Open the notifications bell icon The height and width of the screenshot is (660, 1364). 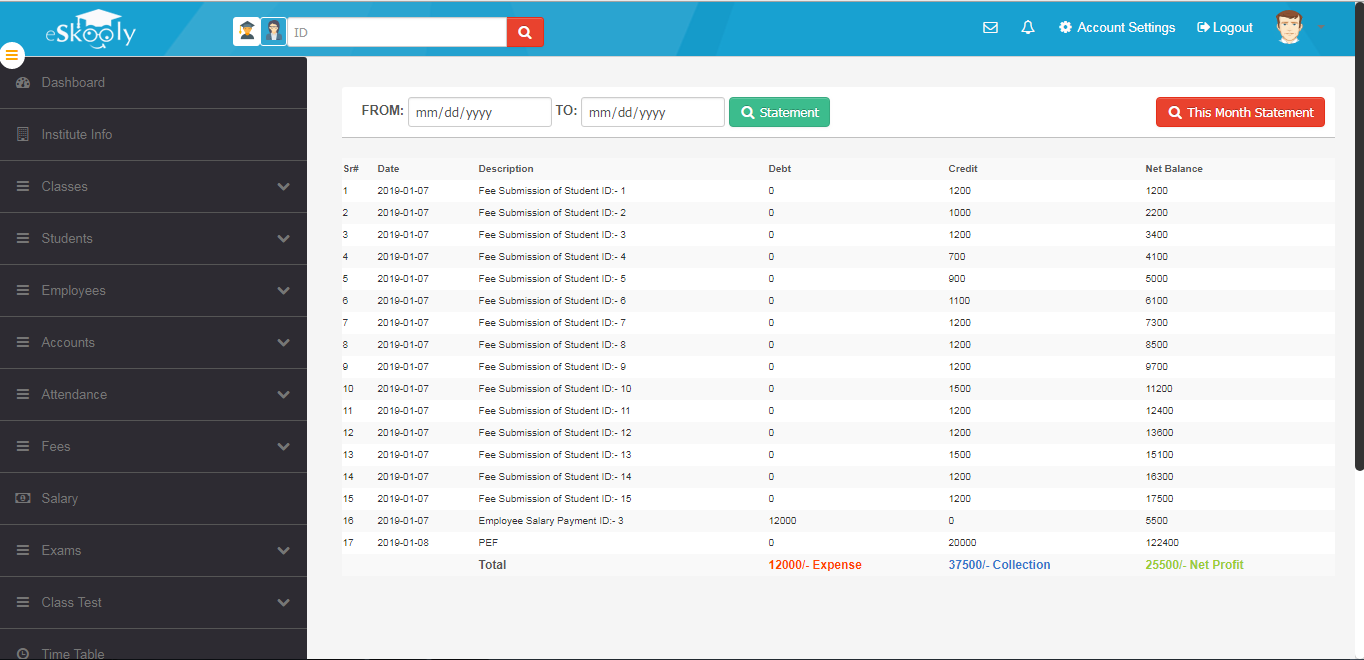tap(1027, 28)
